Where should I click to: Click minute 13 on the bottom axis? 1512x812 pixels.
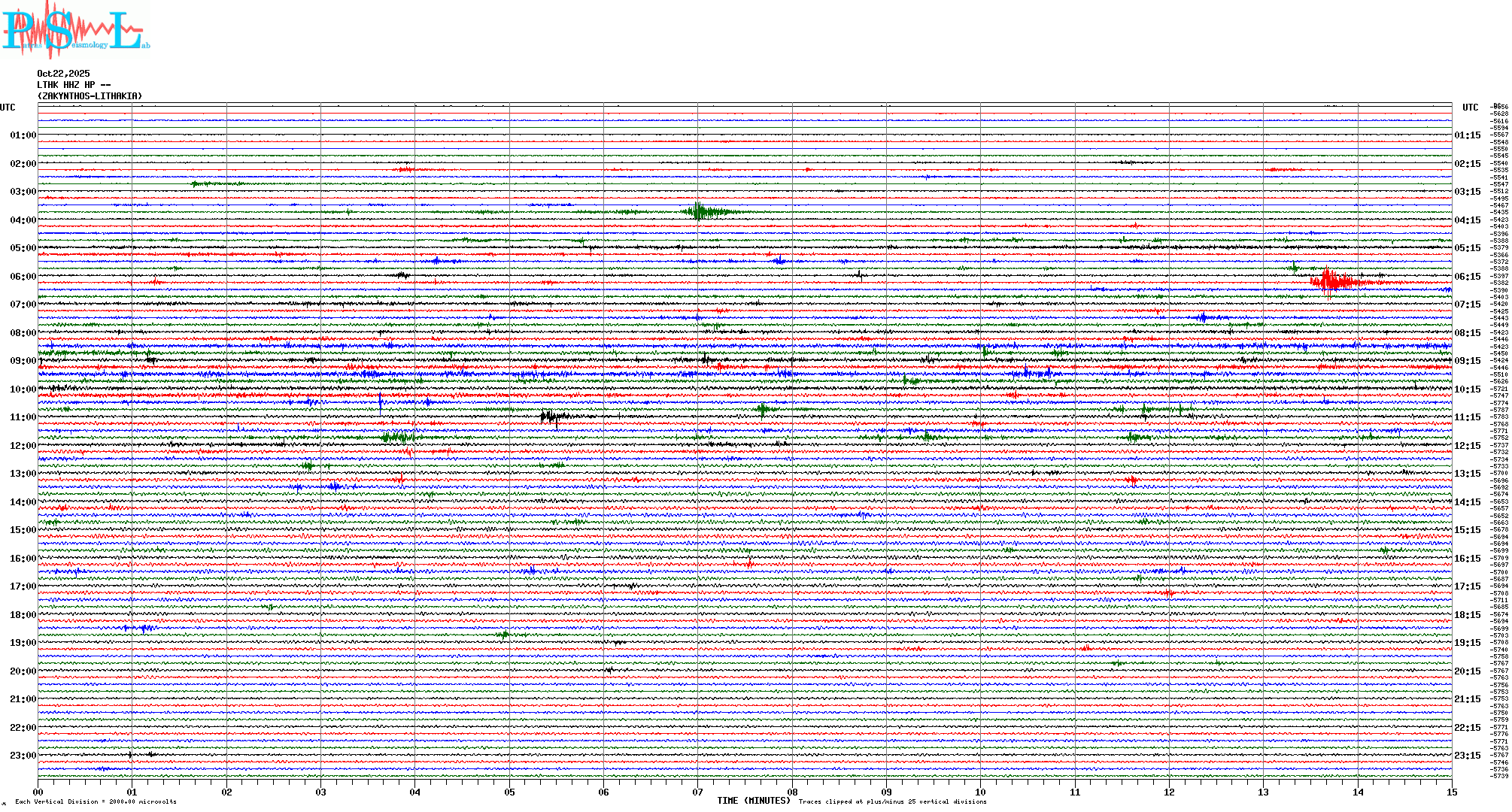tap(1263, 792)
